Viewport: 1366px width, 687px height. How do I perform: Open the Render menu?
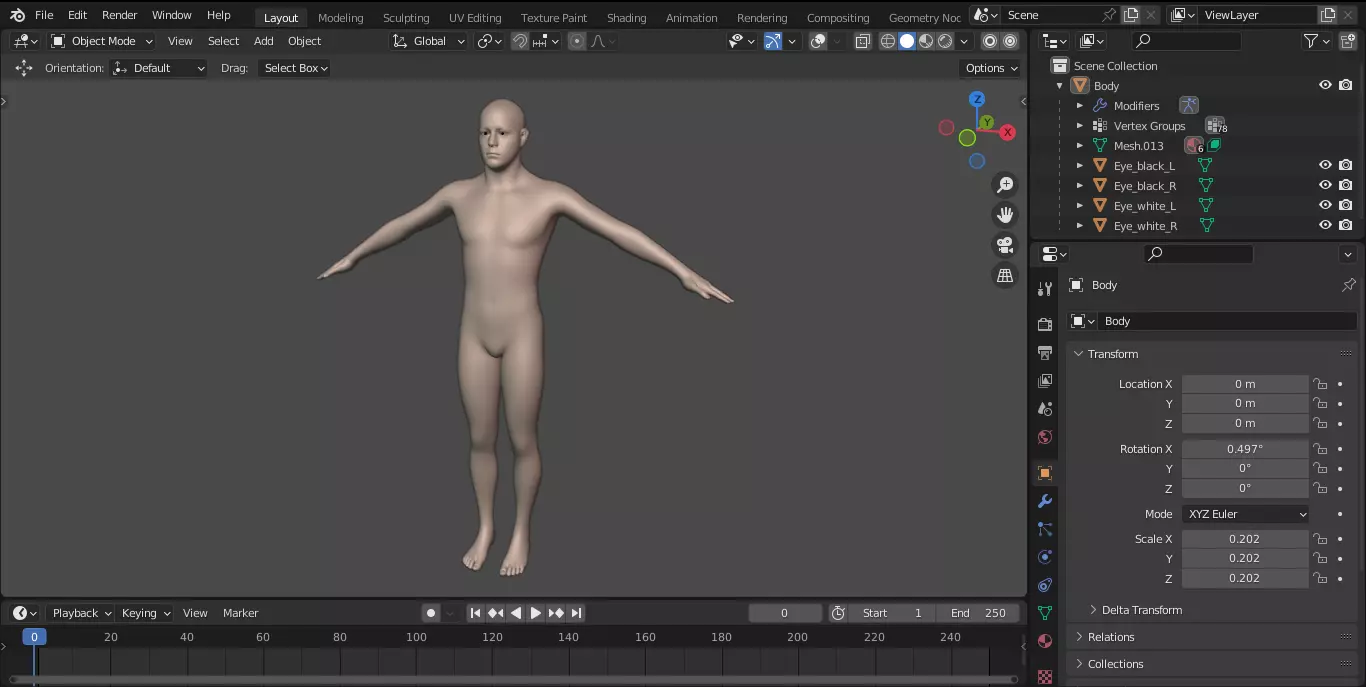tap(119, 15)
